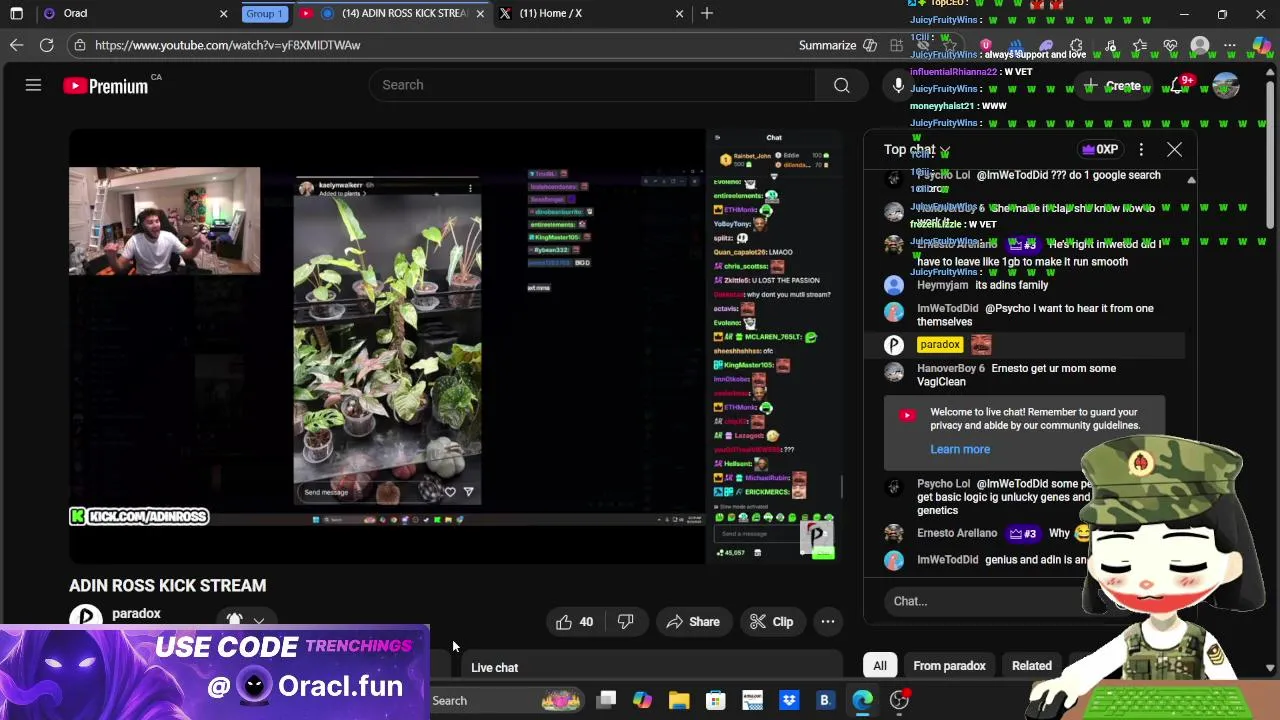
Task: Like the video with thumbs up
Action: coord(575,622)
